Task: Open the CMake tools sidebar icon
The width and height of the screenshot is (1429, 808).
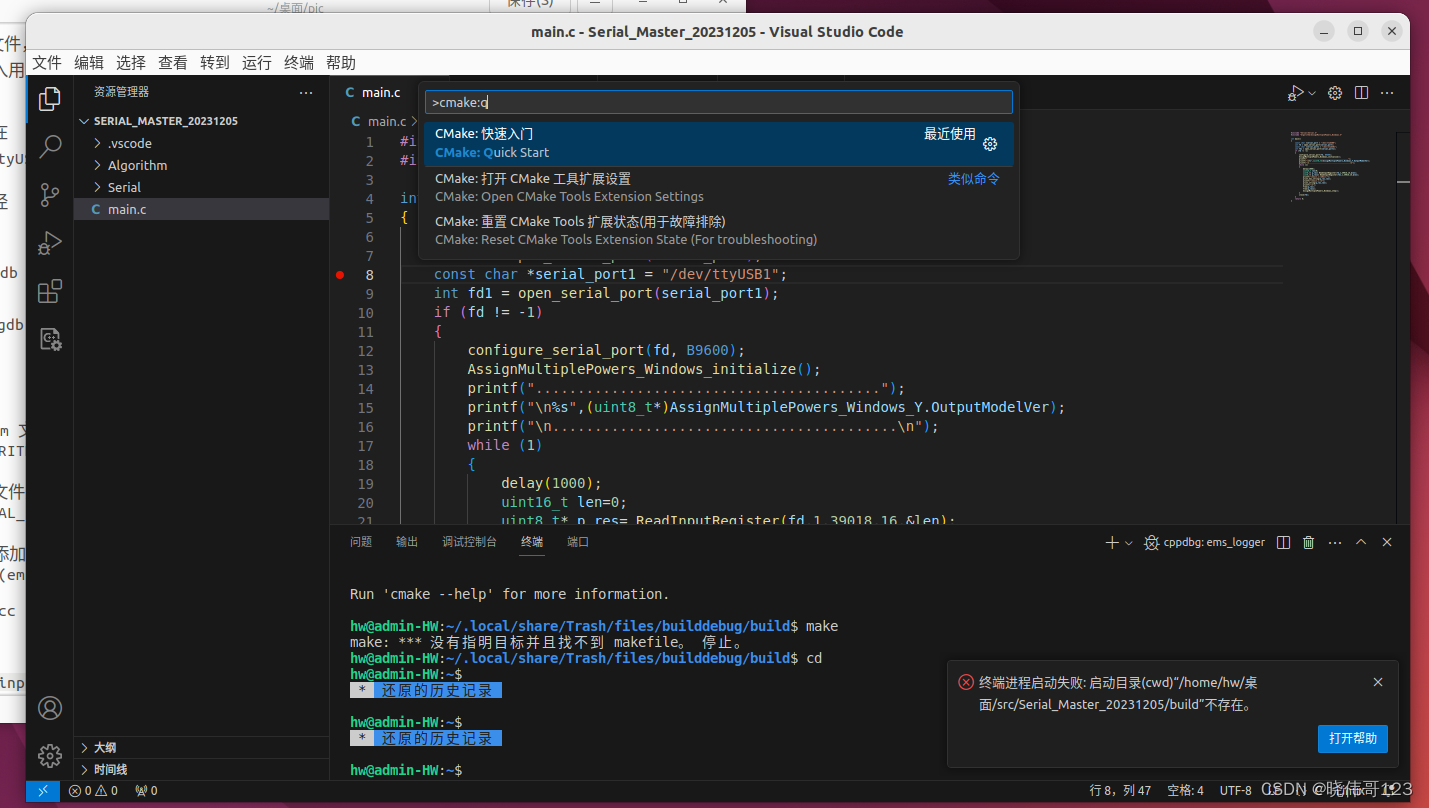Action: [x=50, y=339]
